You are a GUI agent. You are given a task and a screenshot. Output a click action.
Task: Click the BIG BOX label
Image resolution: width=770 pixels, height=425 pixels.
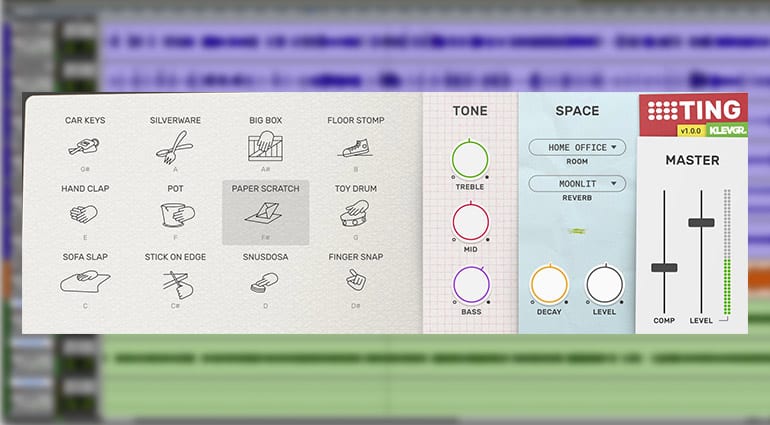pyautogui.click(x=266, y=120)
